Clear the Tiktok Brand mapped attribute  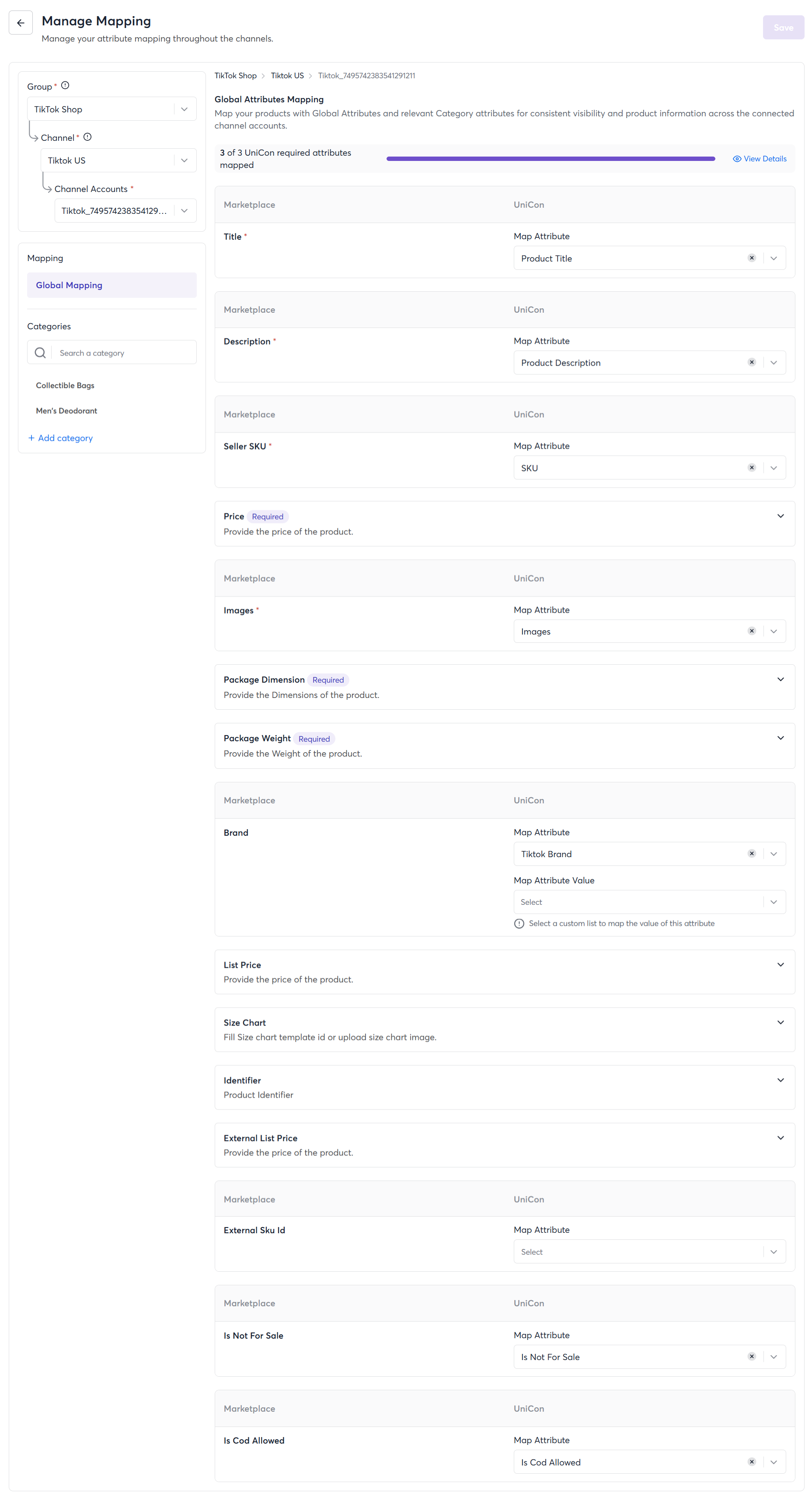coord(751,853)
